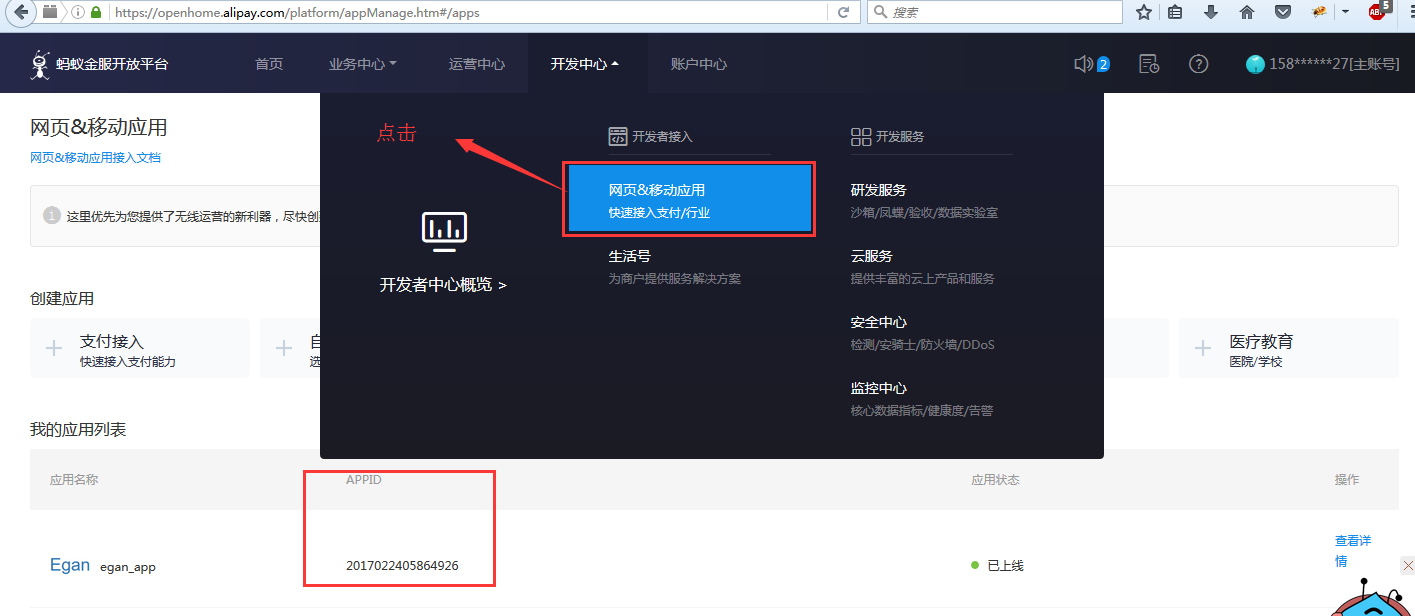This screenshot has height=616, width=1415.
Task: Select 网页&移动应用 menu entry
Action: (x=689, y=200)
